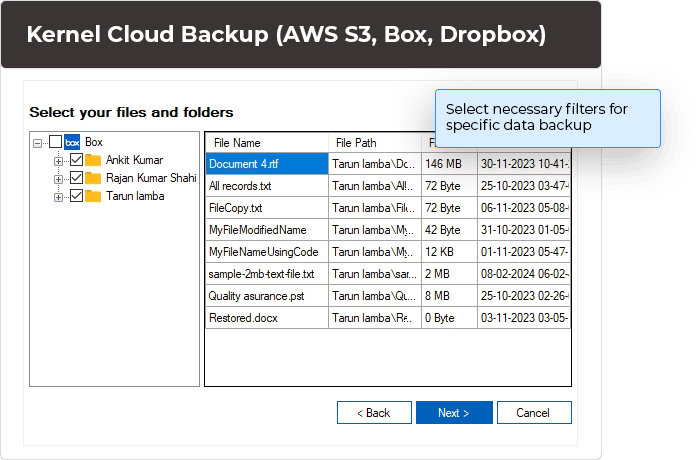Click the 146 MB size cell
This screenshot has height=460, width=700.
point(449,164)
